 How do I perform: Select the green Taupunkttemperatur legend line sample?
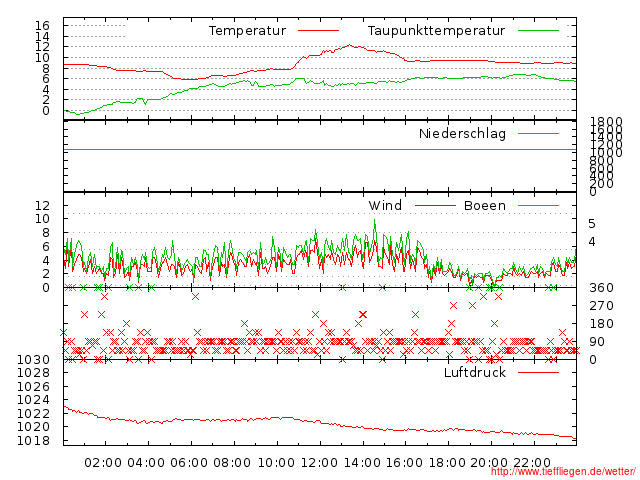pos(538,31)
